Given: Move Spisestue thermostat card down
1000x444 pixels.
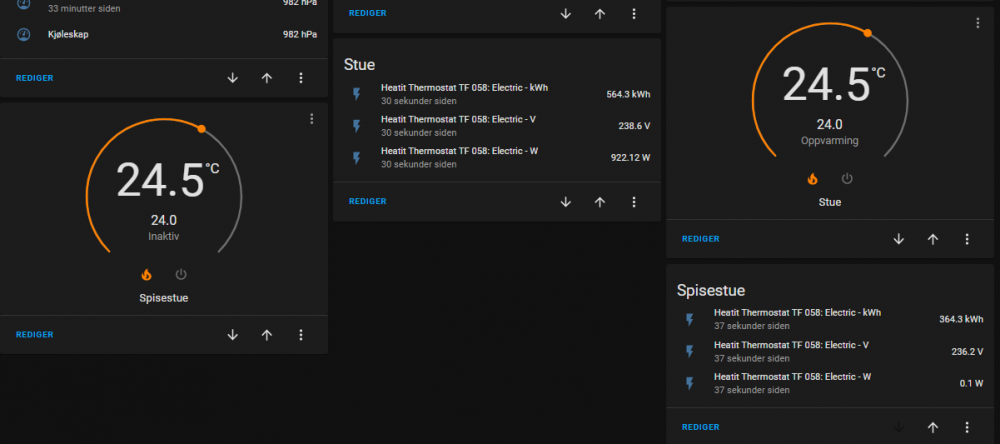Looking at the screenshot, I should [233, 335].
